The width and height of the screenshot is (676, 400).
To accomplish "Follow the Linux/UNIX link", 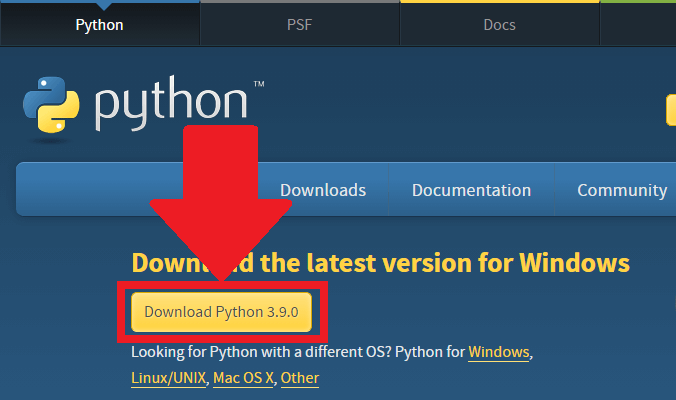I will pos(169,378).
